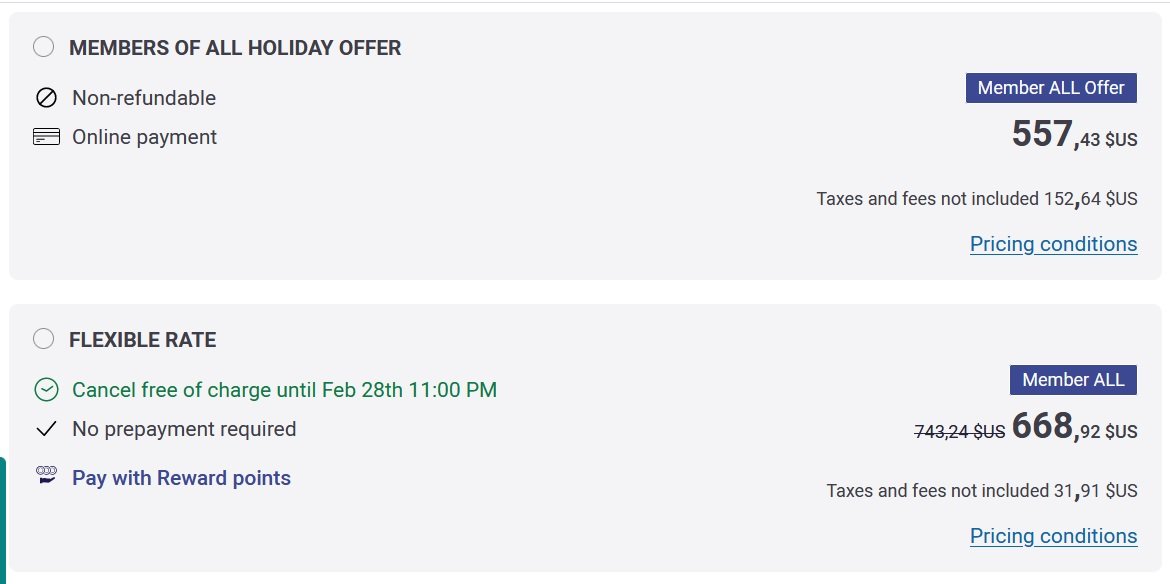Click the Member ALL Offer badge
The image size is (1170, 584).
(1051, 88)
